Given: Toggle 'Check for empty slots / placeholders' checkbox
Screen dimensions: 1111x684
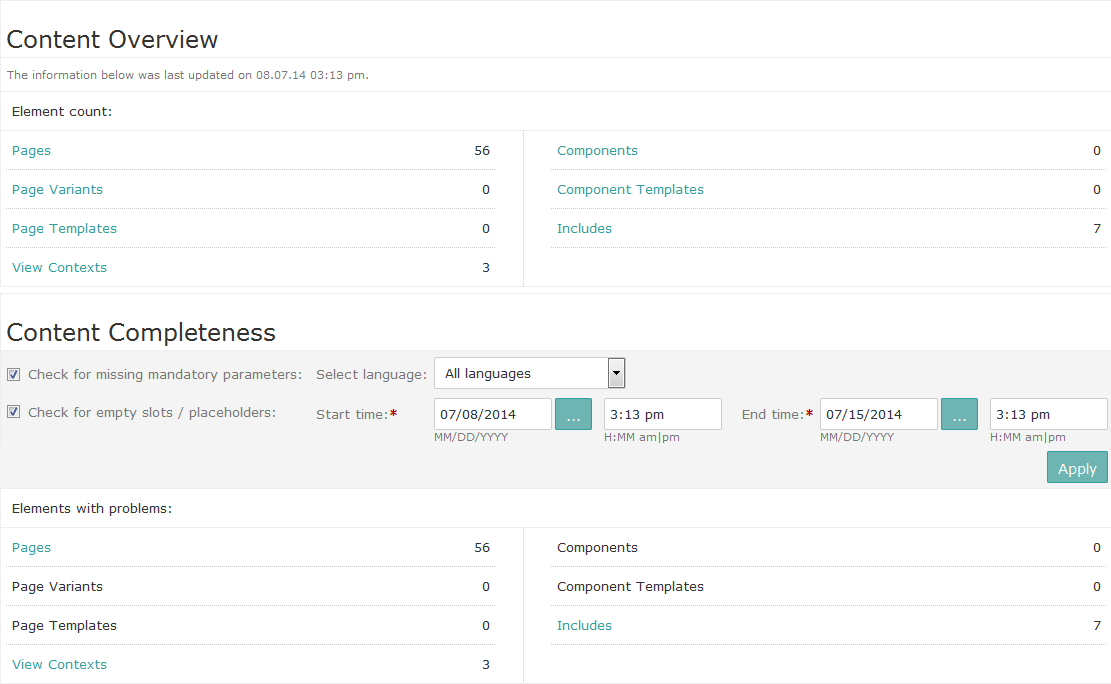Looking at the screenshot, I should point(14,412).
